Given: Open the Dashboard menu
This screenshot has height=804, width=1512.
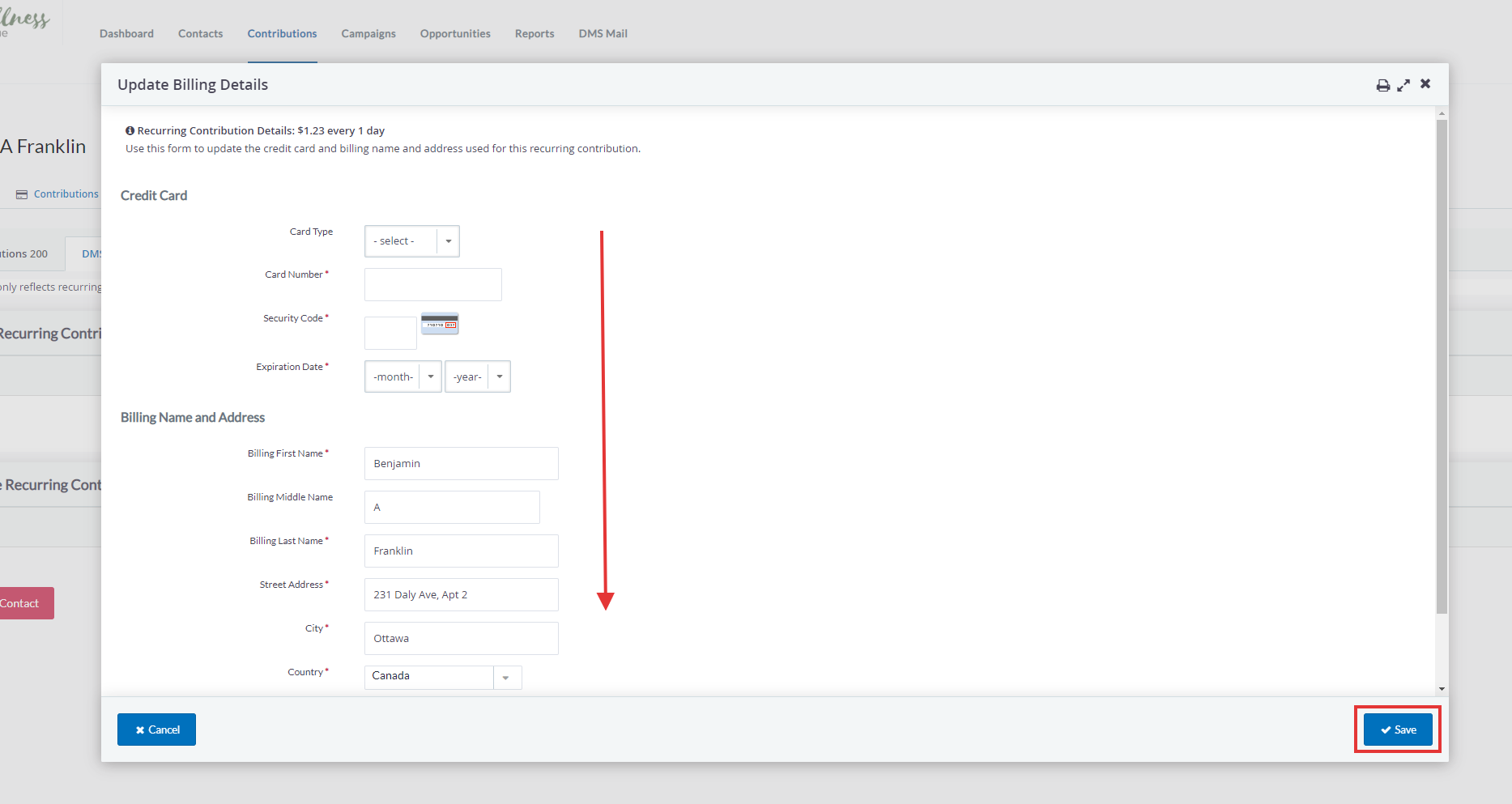Looking at the screenshot, I should coord(126,33).
